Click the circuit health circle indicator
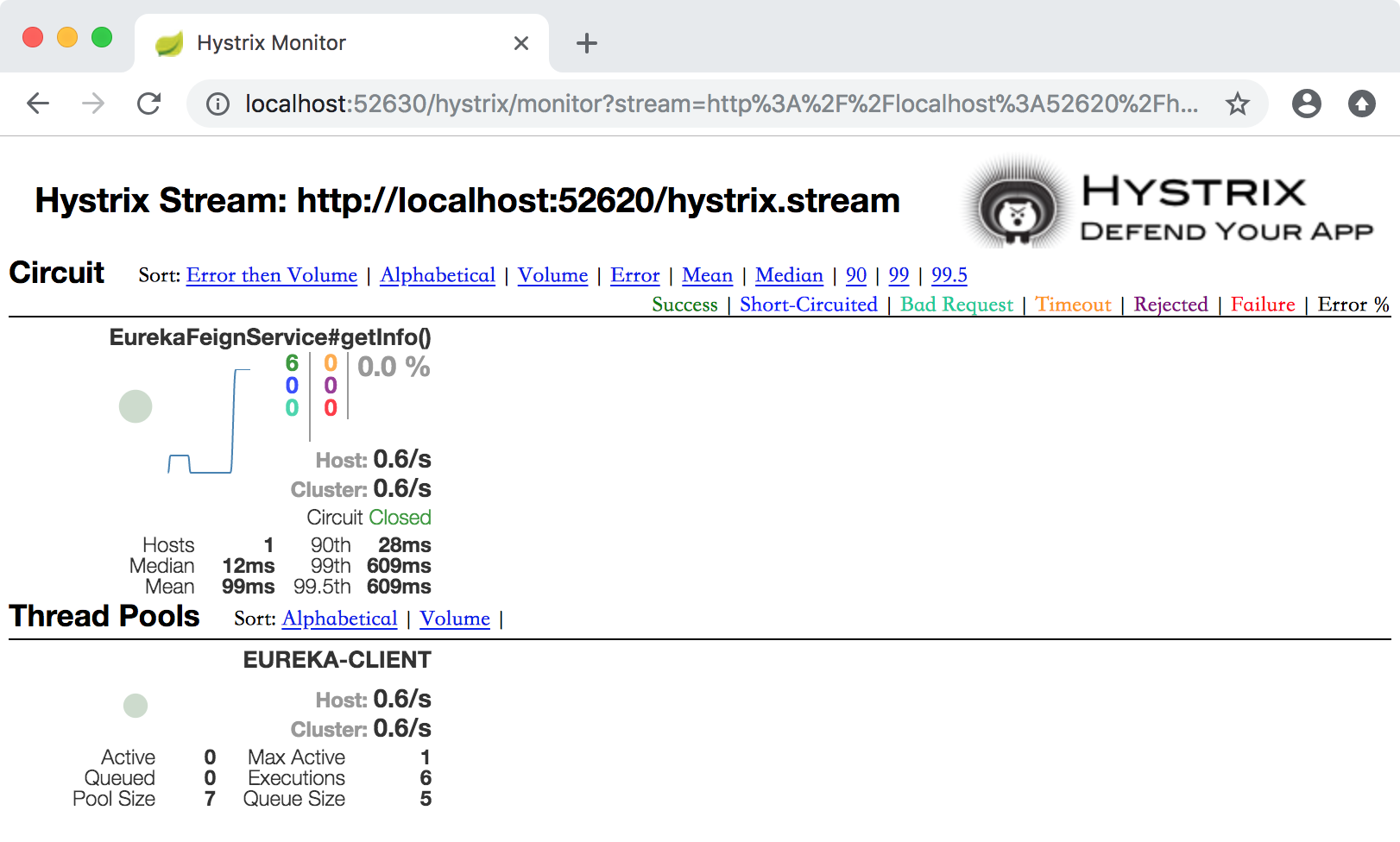Screen dimensions: 1400x842 [136, 406]
